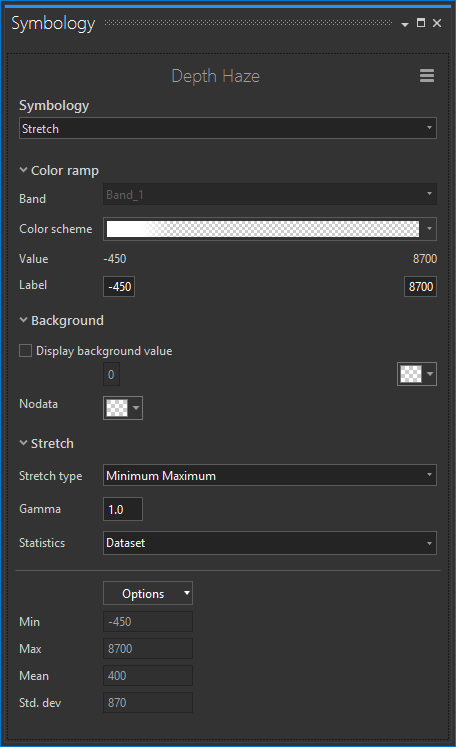Click the color scheme ramp preview
This screenshot has height=747, width=456.
pos(263,229)
